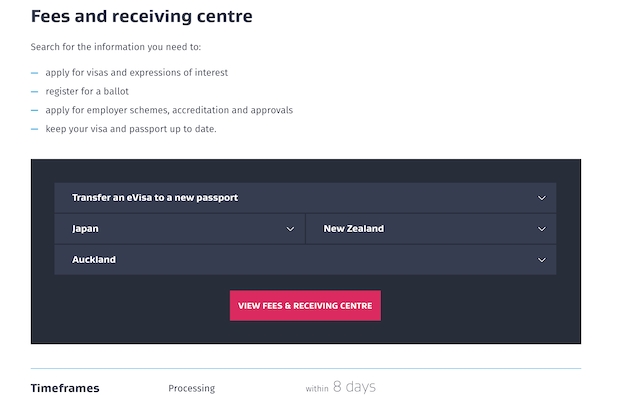
Task: Click the View Fees & Receiving Centre button
Action: 305,306
